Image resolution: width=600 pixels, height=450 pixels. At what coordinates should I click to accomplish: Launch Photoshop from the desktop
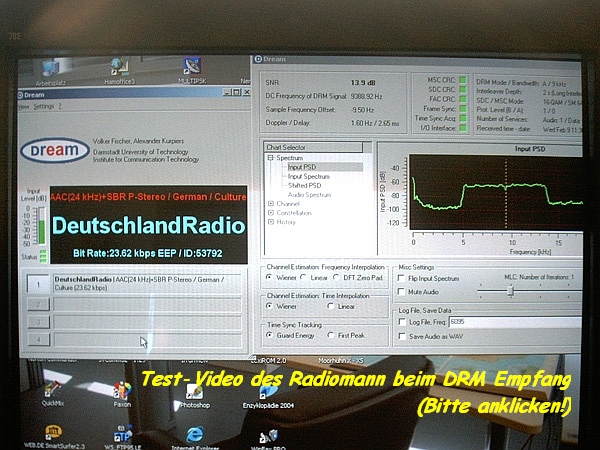tap(195, 394)
